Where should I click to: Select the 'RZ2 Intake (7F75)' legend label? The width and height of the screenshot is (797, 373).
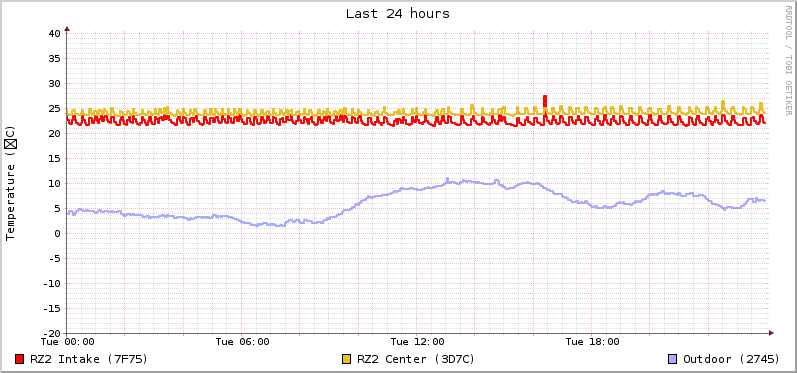click(x=89, y=359)
